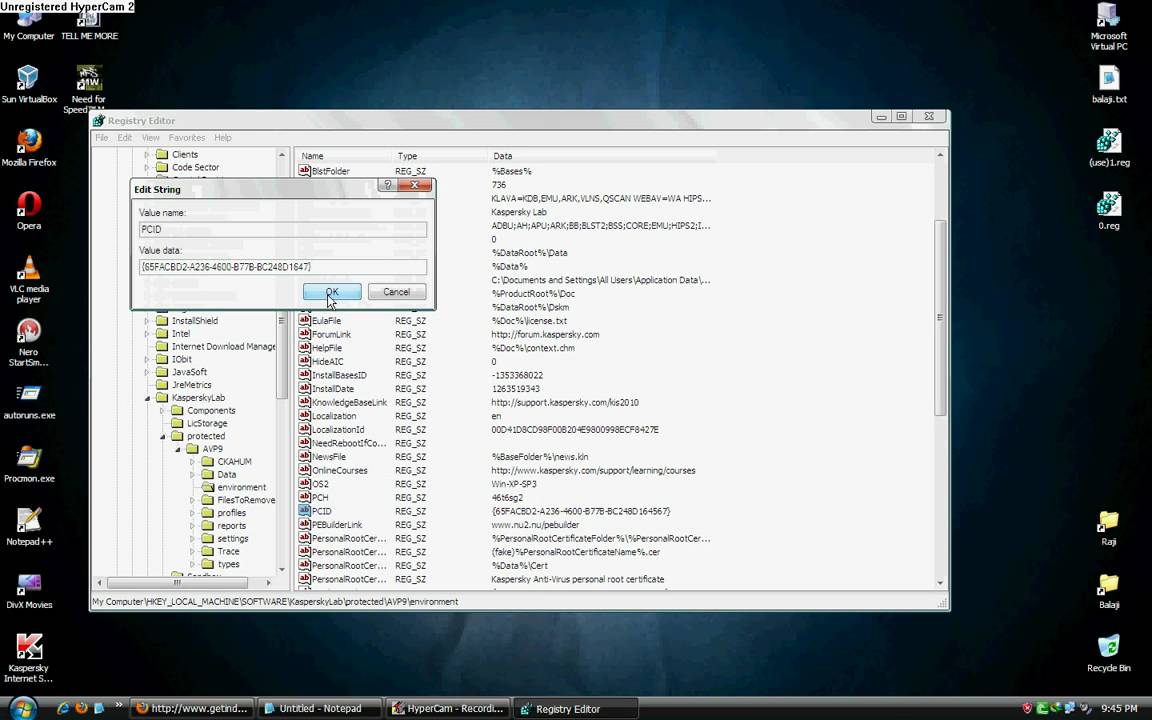The image size is (1152, 720).
Task: Expand the InstallShield key
Action: [147, 321]
